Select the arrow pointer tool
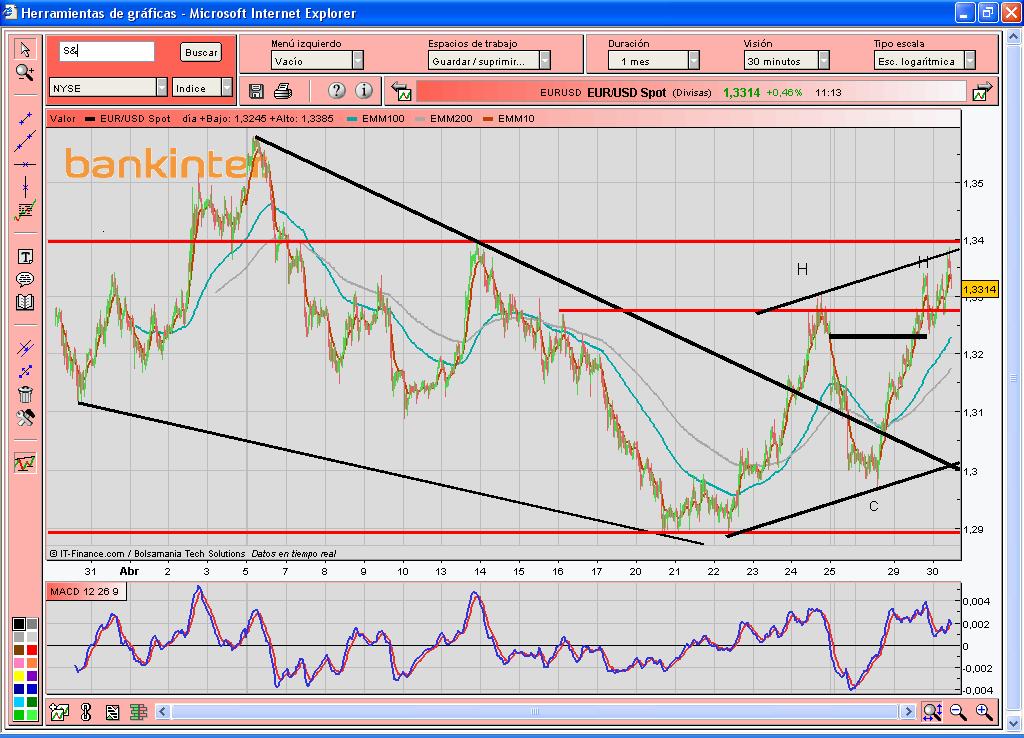 click(25, 49)
